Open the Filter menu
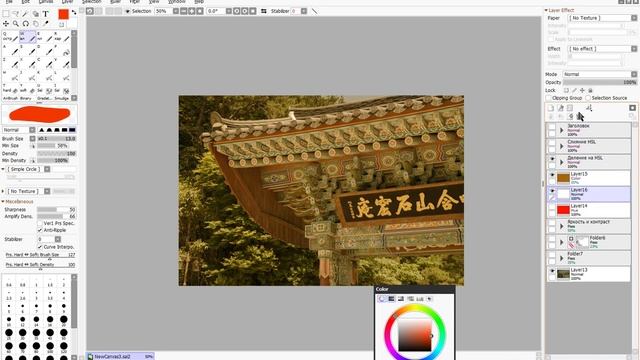The height and width of the screenshot is (360, 640). click(134, 2)
